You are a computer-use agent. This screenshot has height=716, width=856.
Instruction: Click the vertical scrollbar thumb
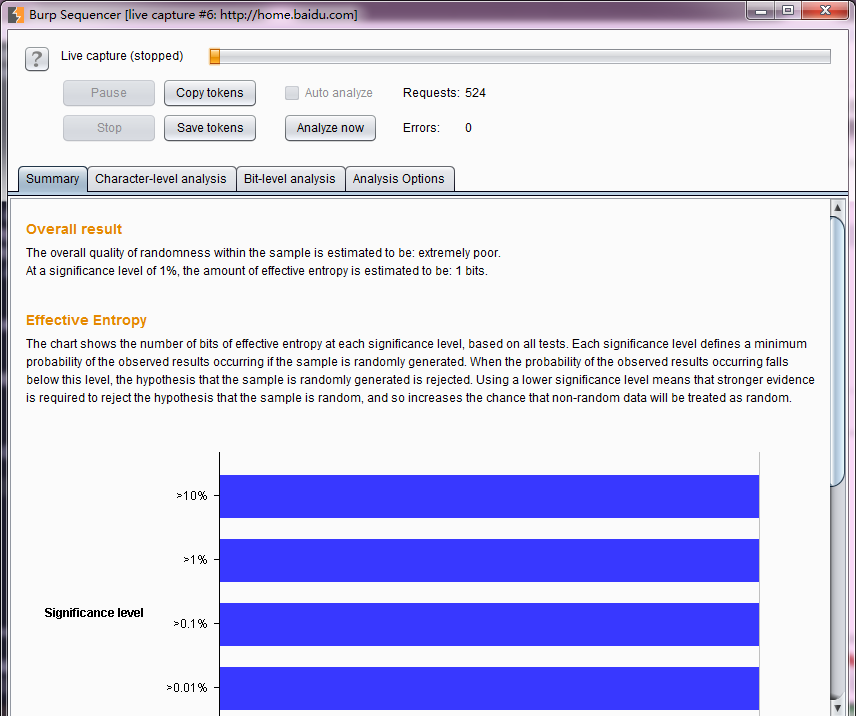click(838, 350)
